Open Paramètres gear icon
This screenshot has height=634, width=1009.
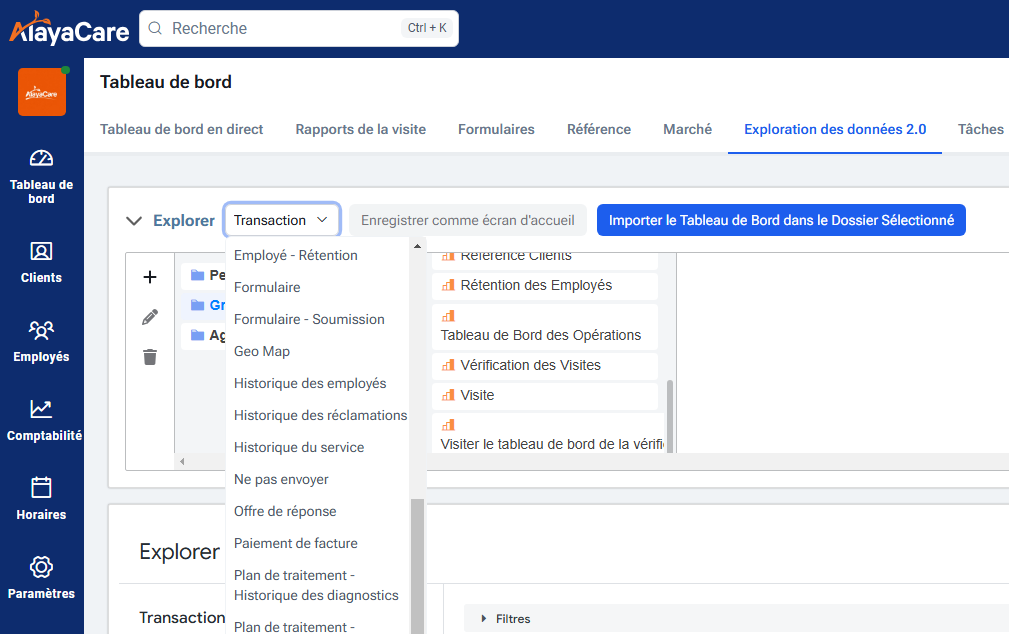click(x=41, y=567)
